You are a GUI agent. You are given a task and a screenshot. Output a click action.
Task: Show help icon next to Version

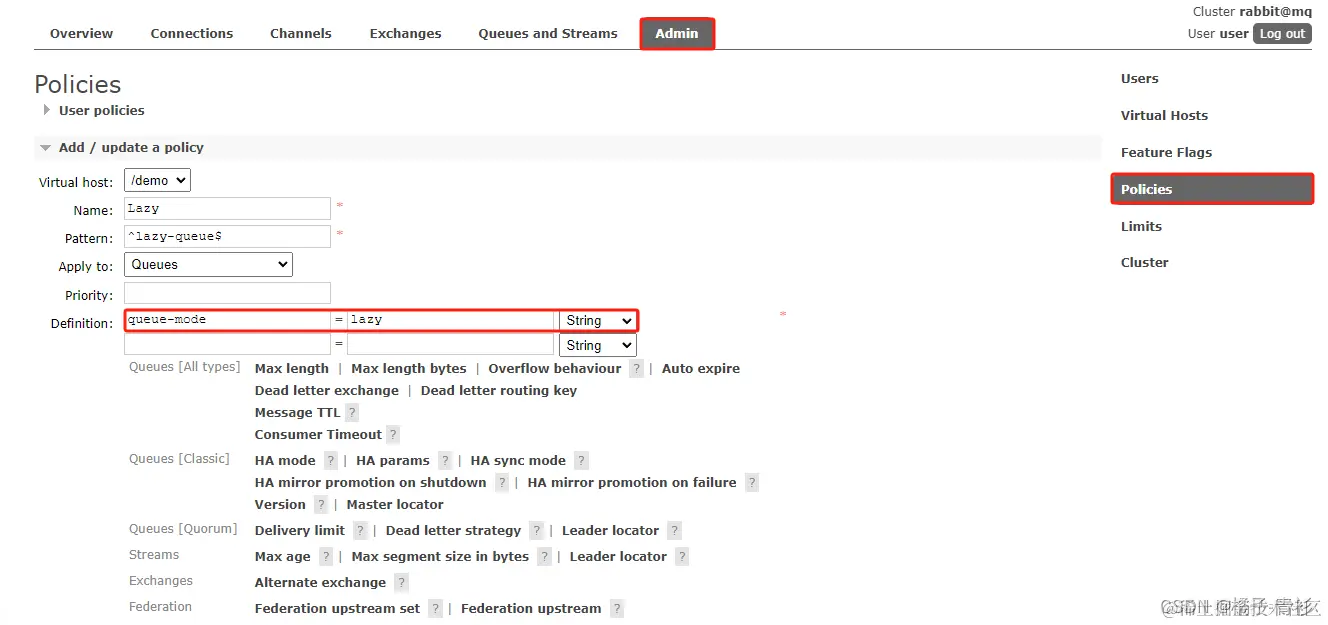321,505
